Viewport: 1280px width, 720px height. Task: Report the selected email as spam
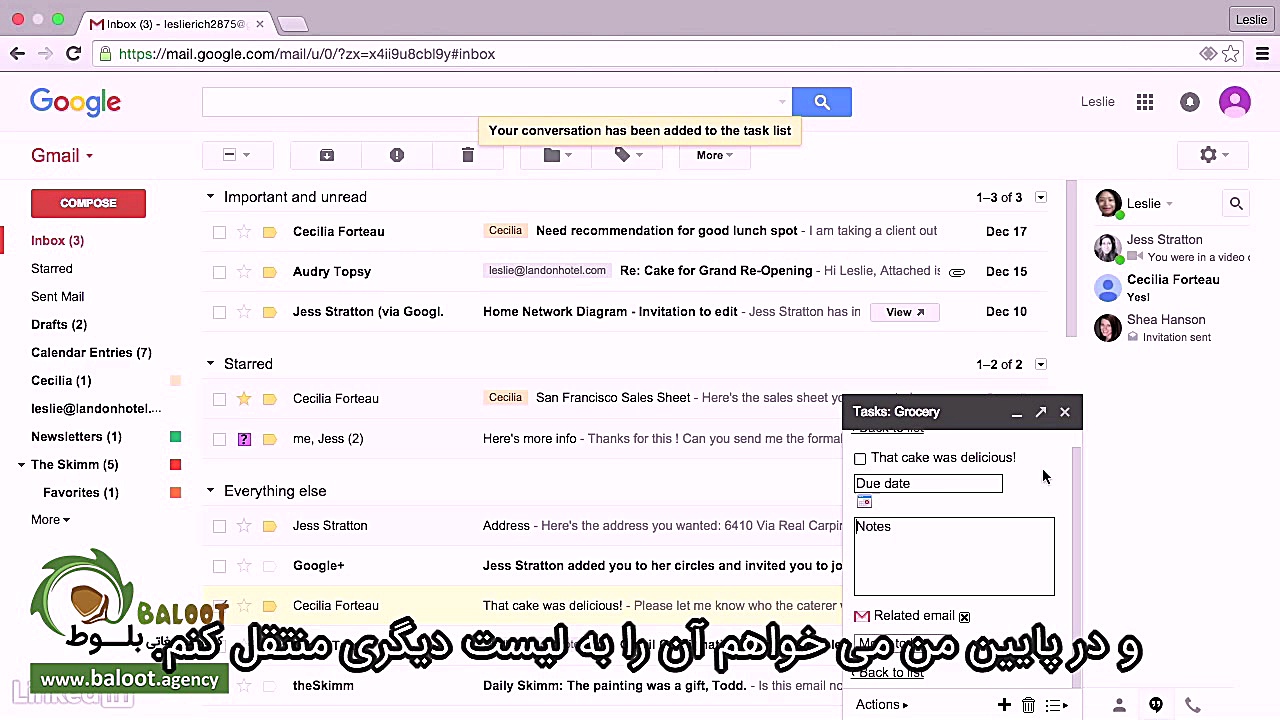(396, 155)
